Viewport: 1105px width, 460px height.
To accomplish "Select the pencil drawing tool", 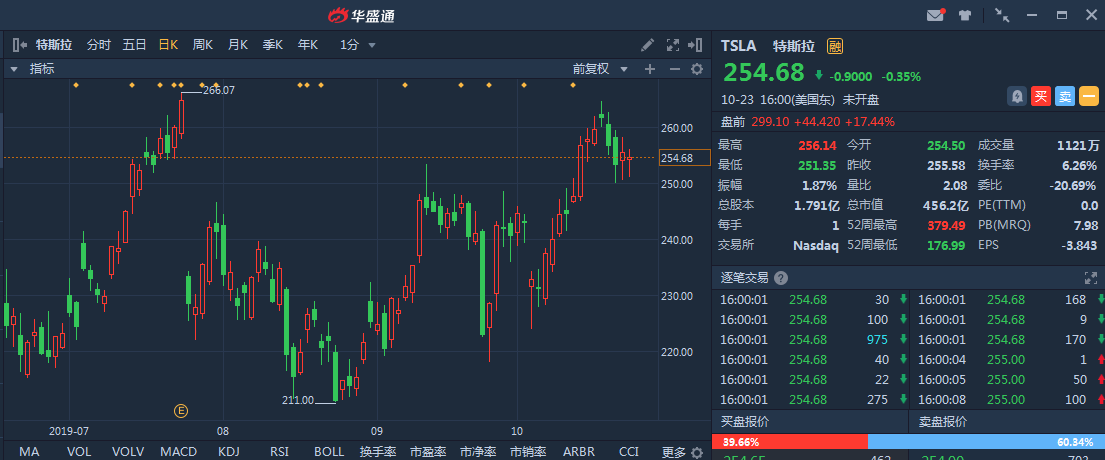I will coord(648,45).
